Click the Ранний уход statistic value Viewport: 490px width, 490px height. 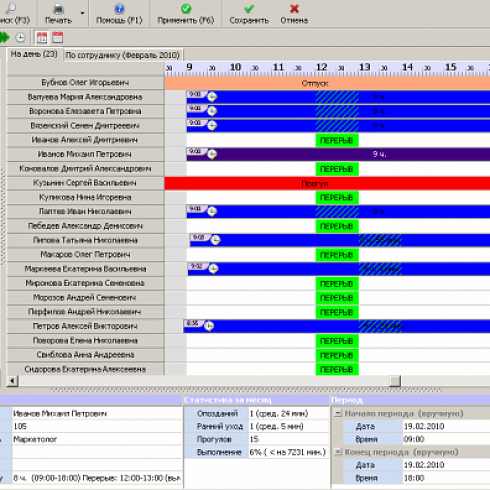click(289, 426)
